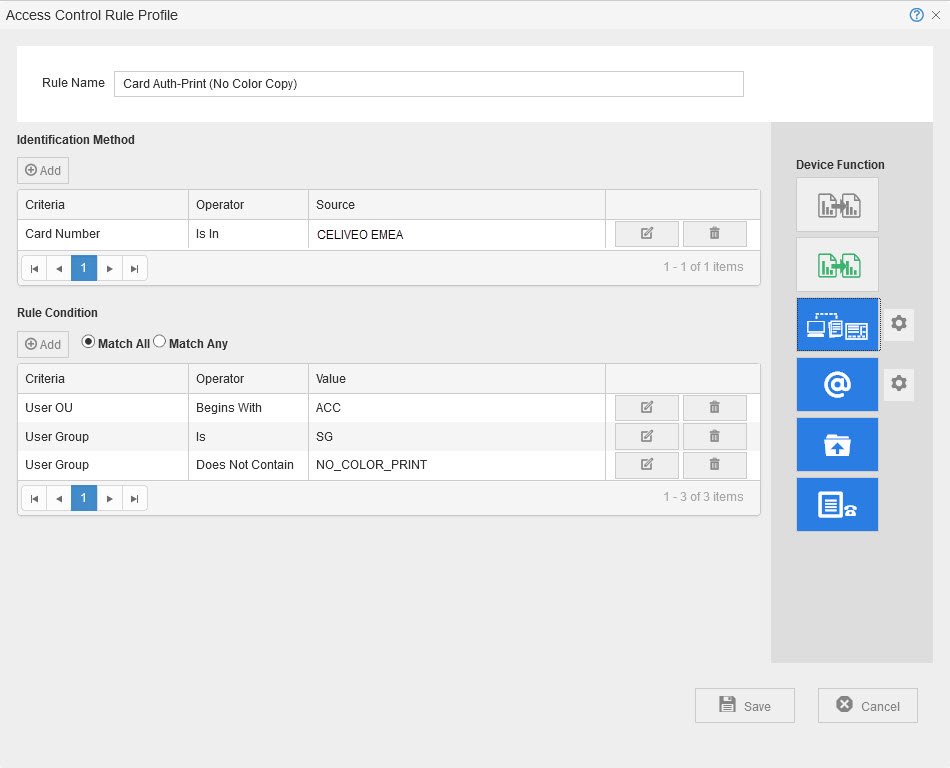Screen dimensions: 950x768
Task: Edit the NO_COLOR_PRINT condition row
Action: 646,465
